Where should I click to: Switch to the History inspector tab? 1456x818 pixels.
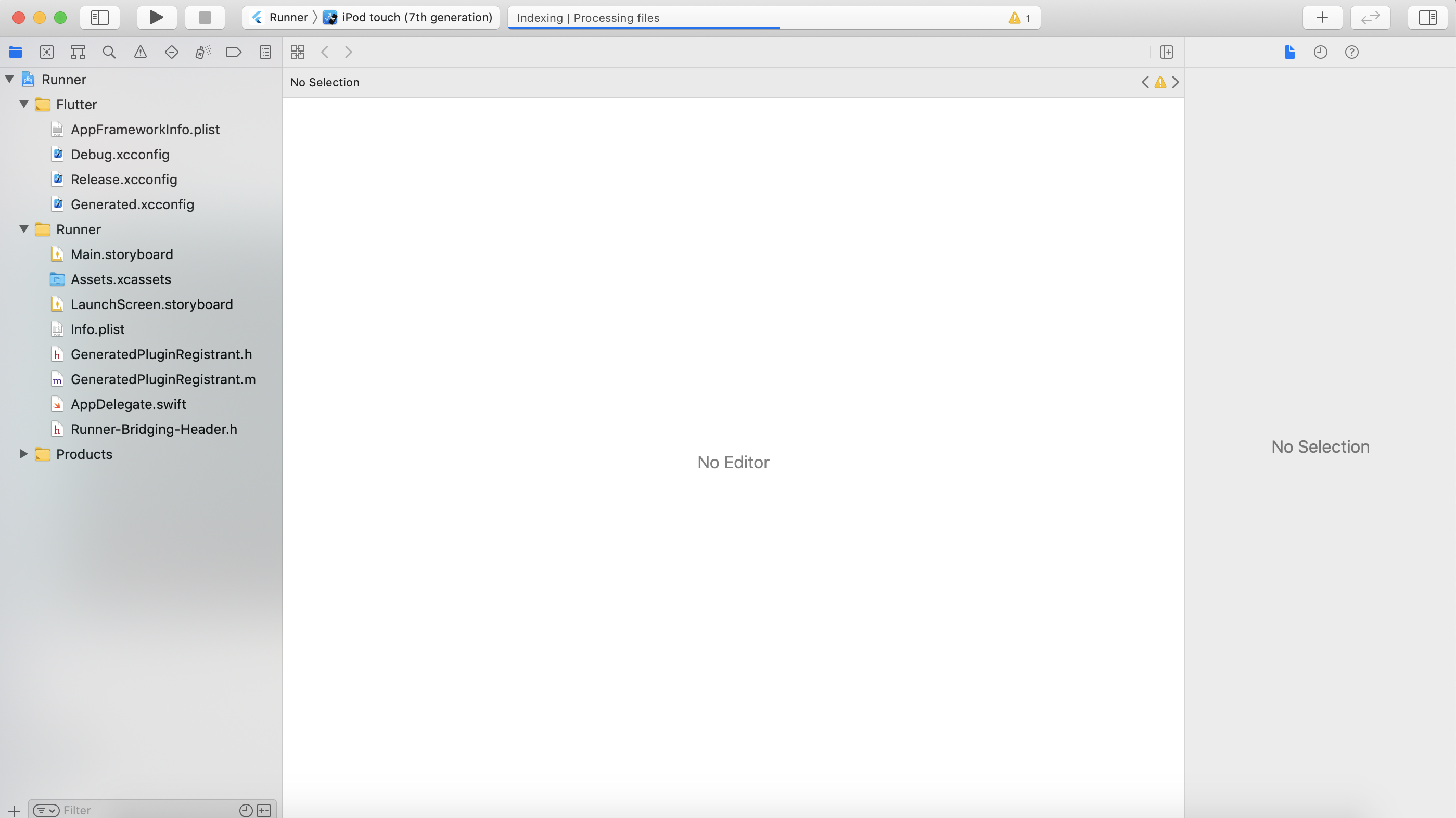[x=1320, y=52]
